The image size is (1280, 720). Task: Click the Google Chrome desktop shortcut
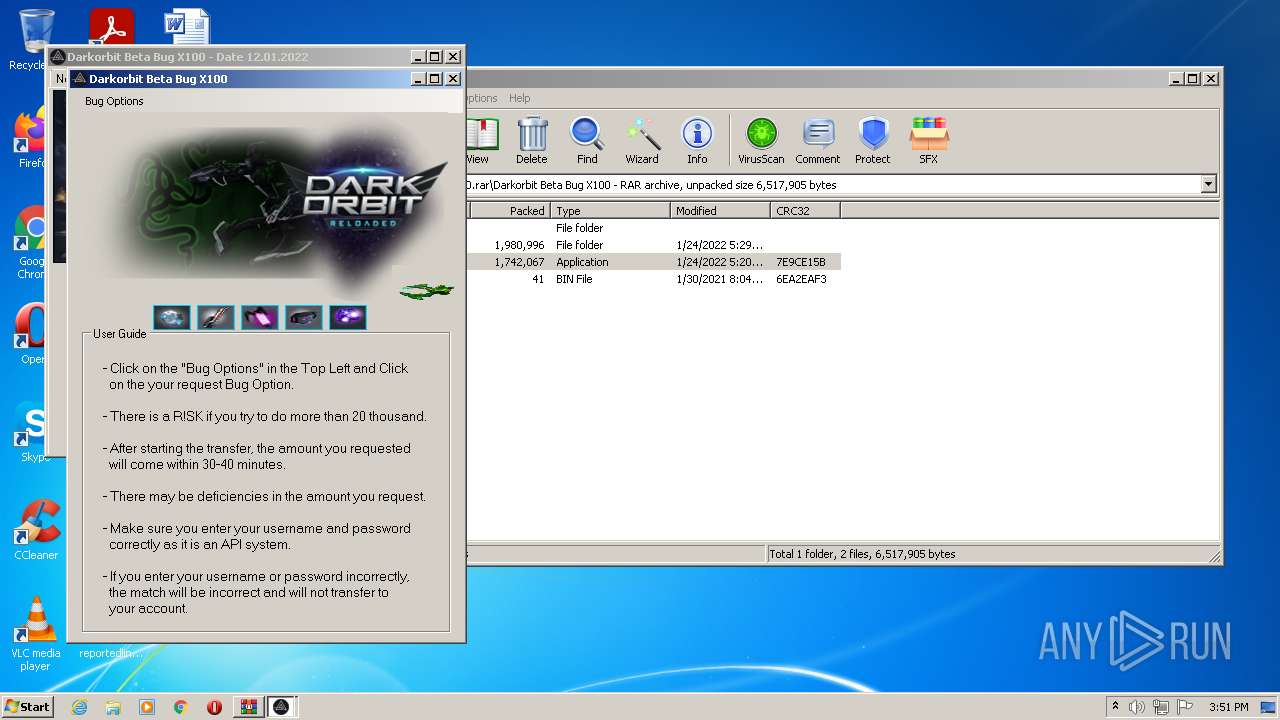(x=32, y=243)
